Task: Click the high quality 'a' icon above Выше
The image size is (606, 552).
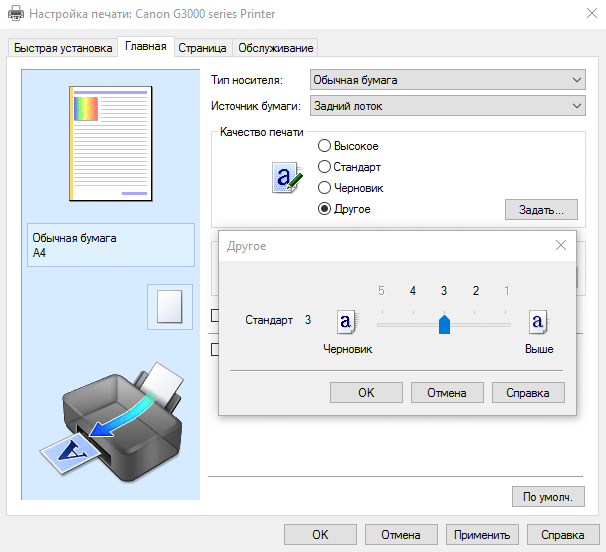Action: click(538, 322)
